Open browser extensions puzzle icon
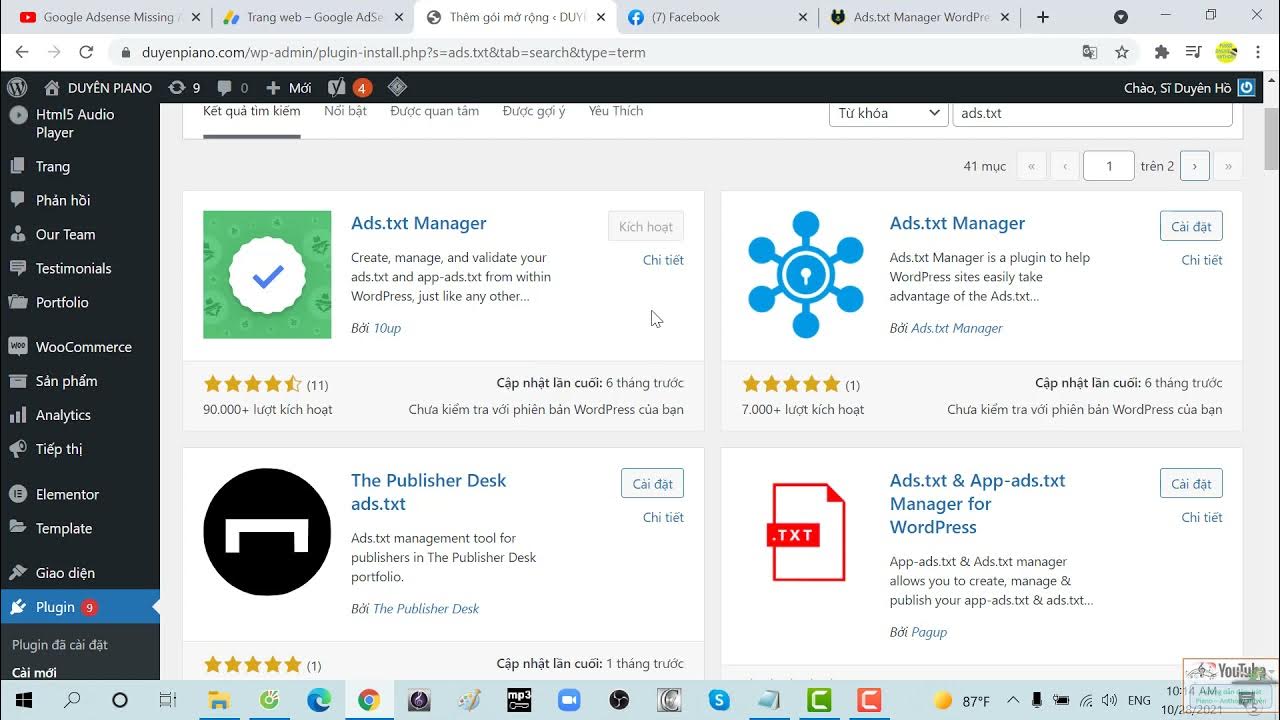 tap(1161, 52)
